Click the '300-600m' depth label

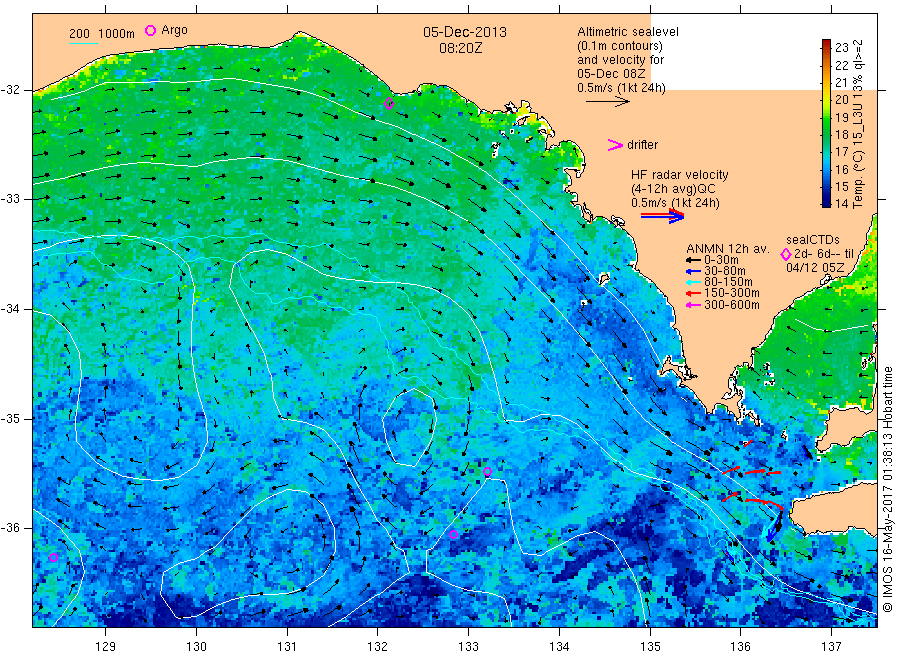(732, 305)
